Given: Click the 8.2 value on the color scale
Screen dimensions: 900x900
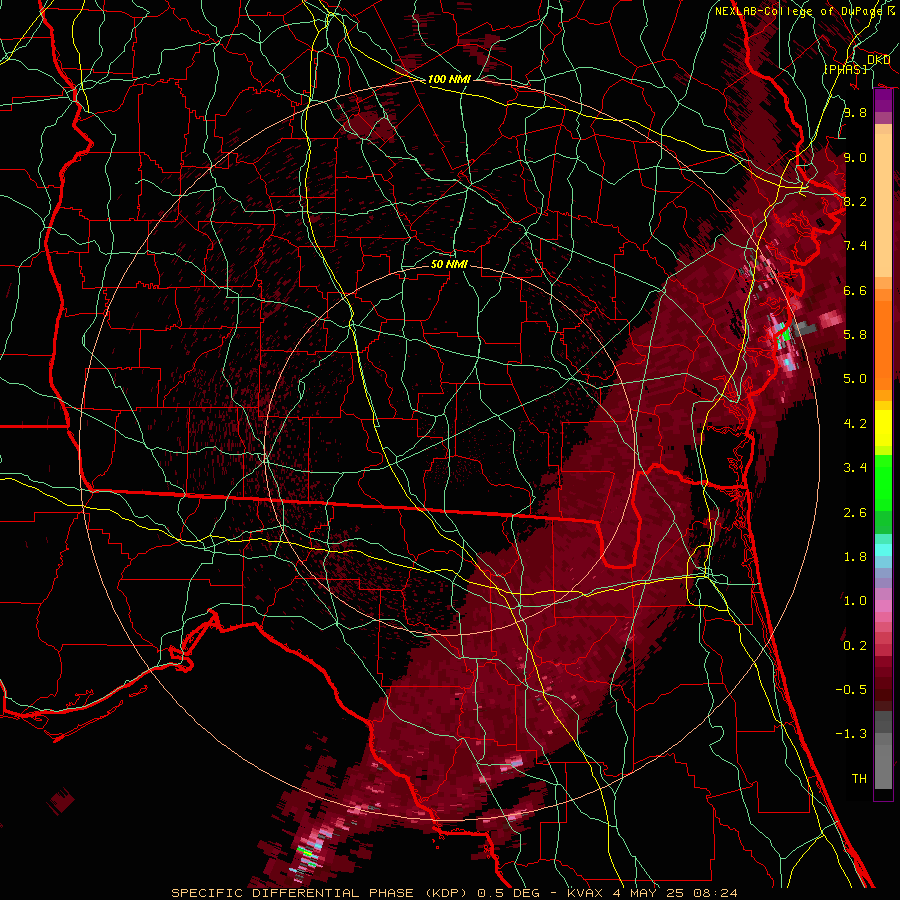Looking at the screenshot, I should [855, 201].
